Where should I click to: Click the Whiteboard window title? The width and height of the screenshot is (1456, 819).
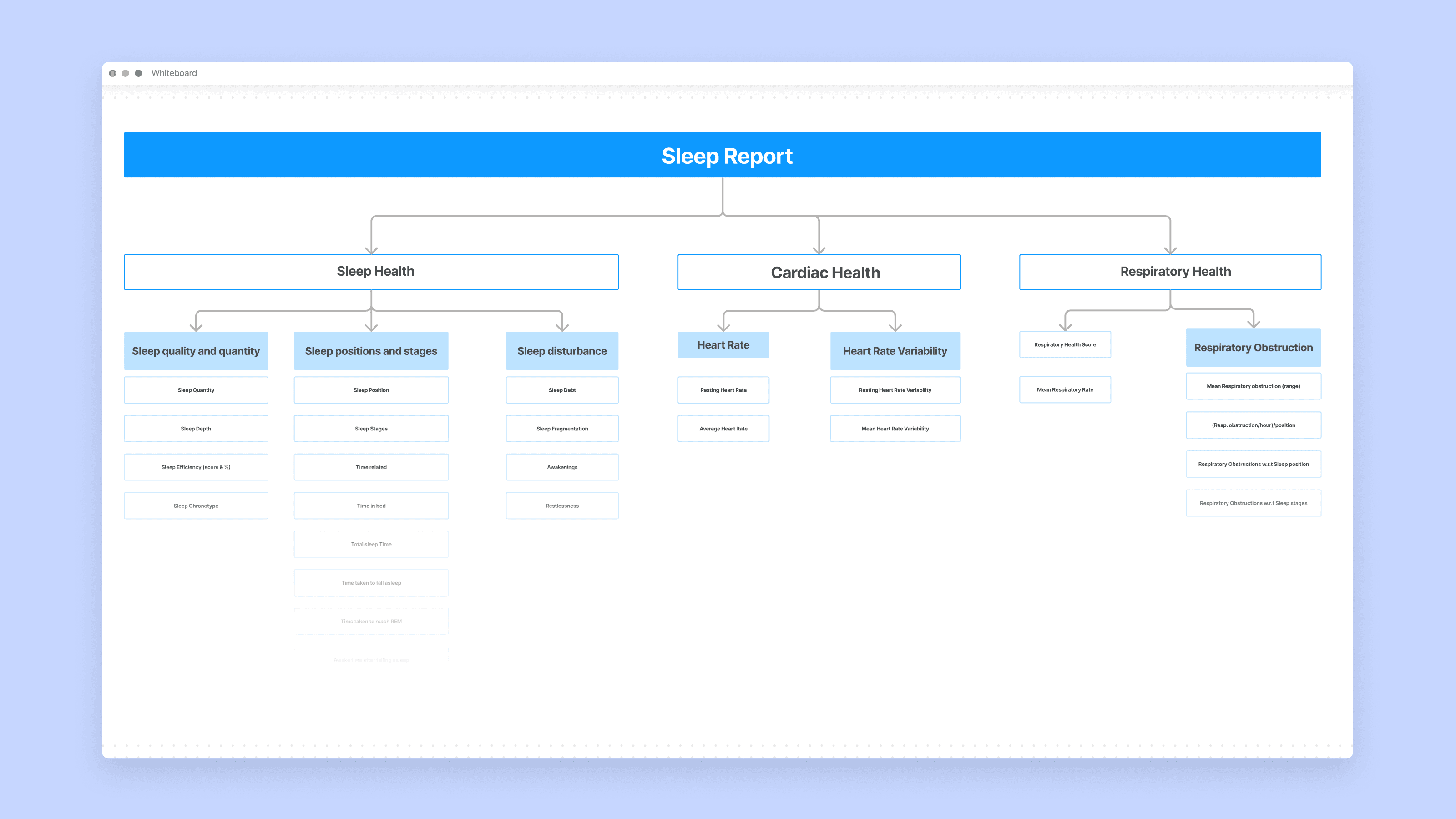pyautogui.click(x=174, y=73)
